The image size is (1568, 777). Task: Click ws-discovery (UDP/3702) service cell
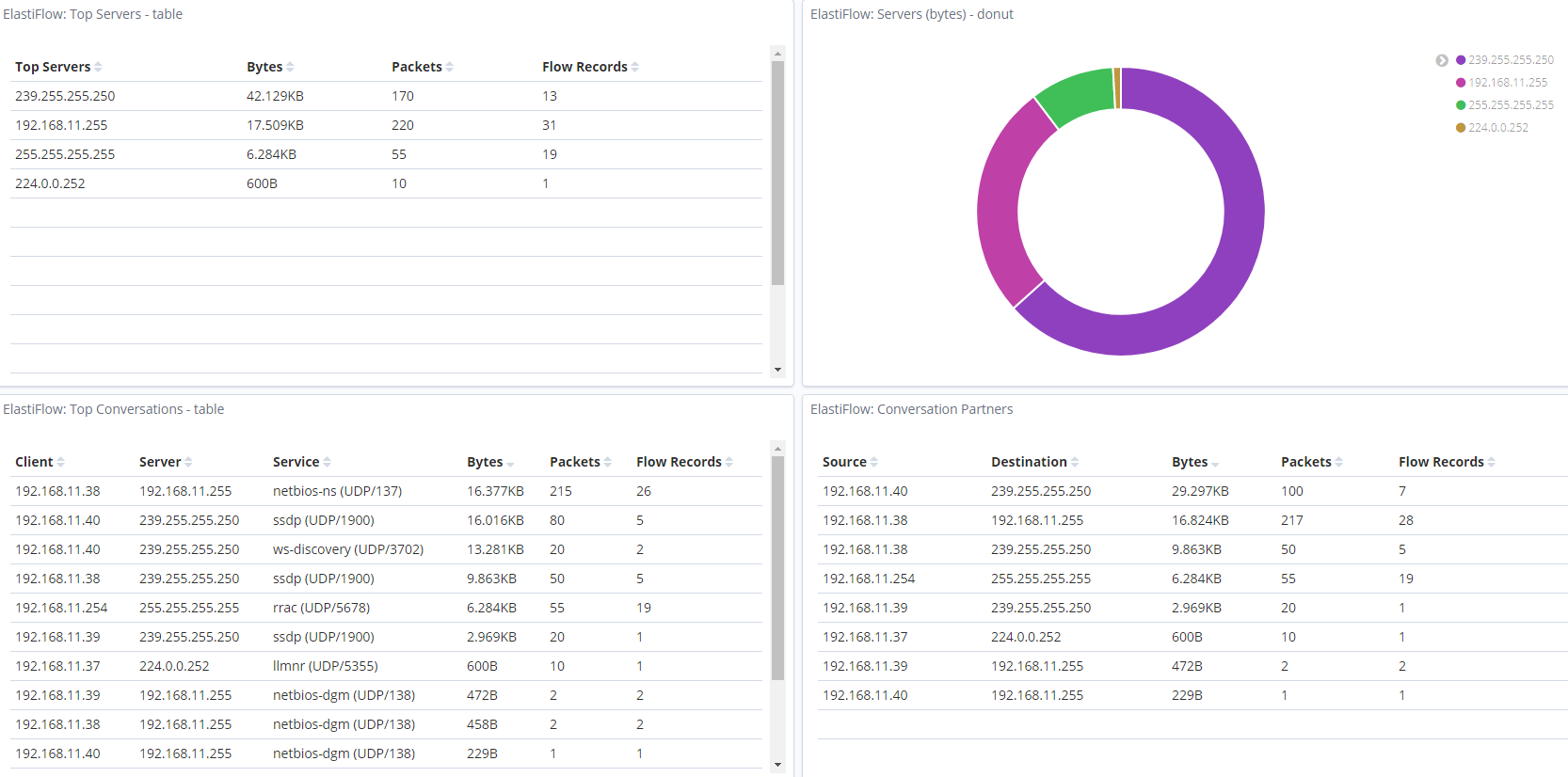(x=348, y=549)
